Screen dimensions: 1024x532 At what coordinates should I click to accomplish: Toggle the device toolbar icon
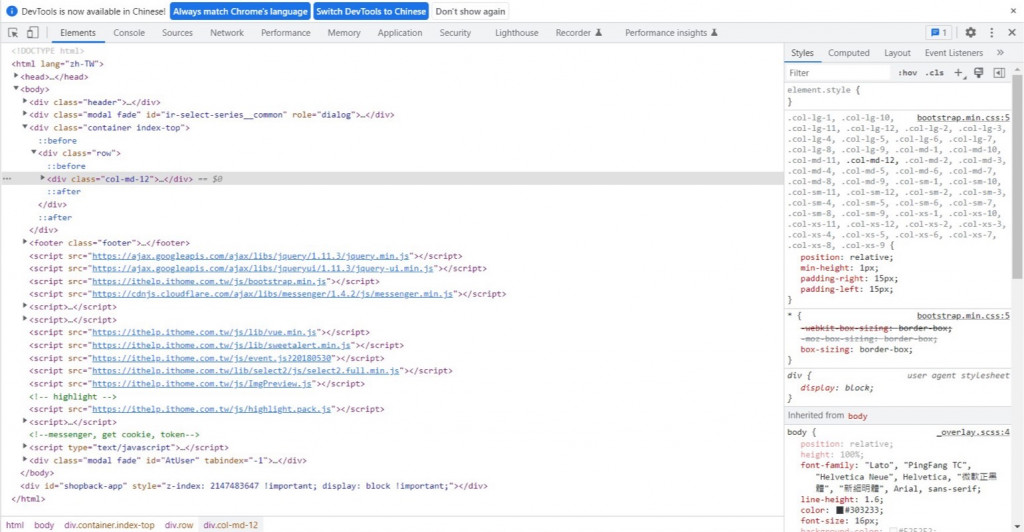coord(33,33)
